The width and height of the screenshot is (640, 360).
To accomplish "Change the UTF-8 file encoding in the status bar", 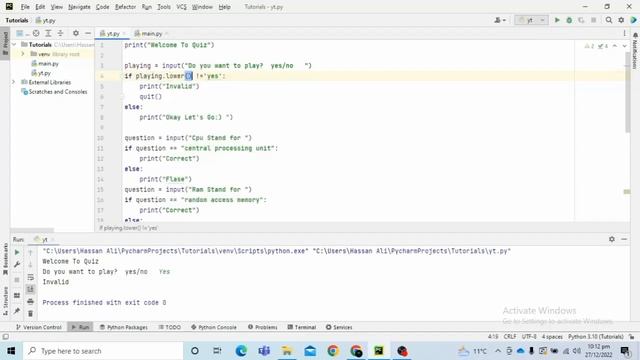I will coord(529,337).
